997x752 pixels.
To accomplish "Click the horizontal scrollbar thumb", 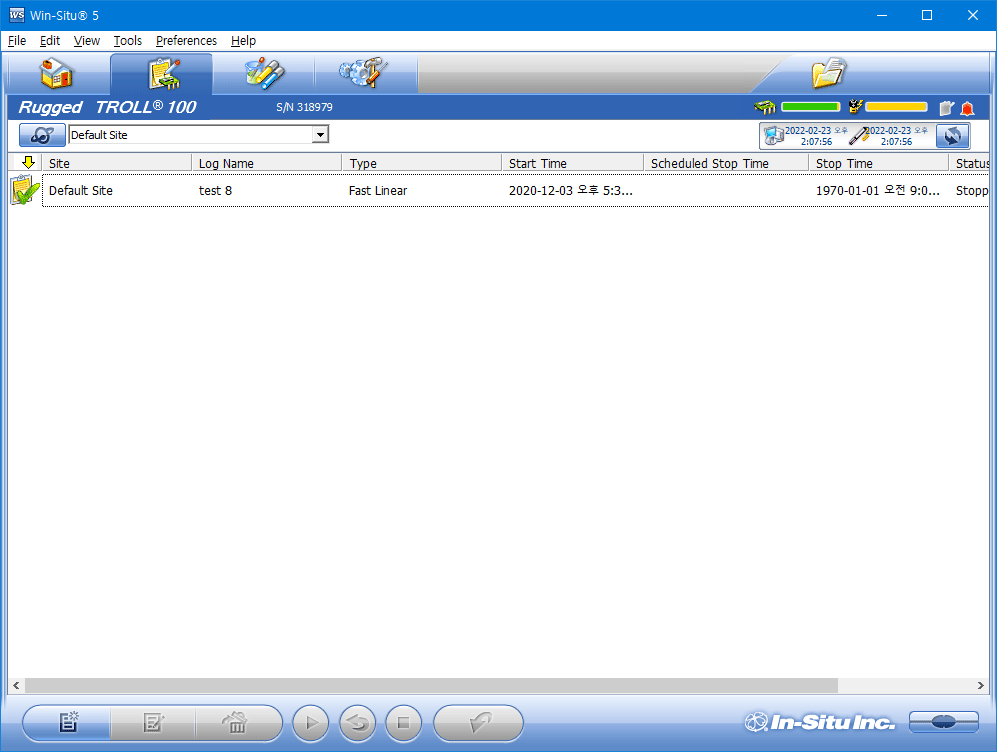I will (431, 685).
